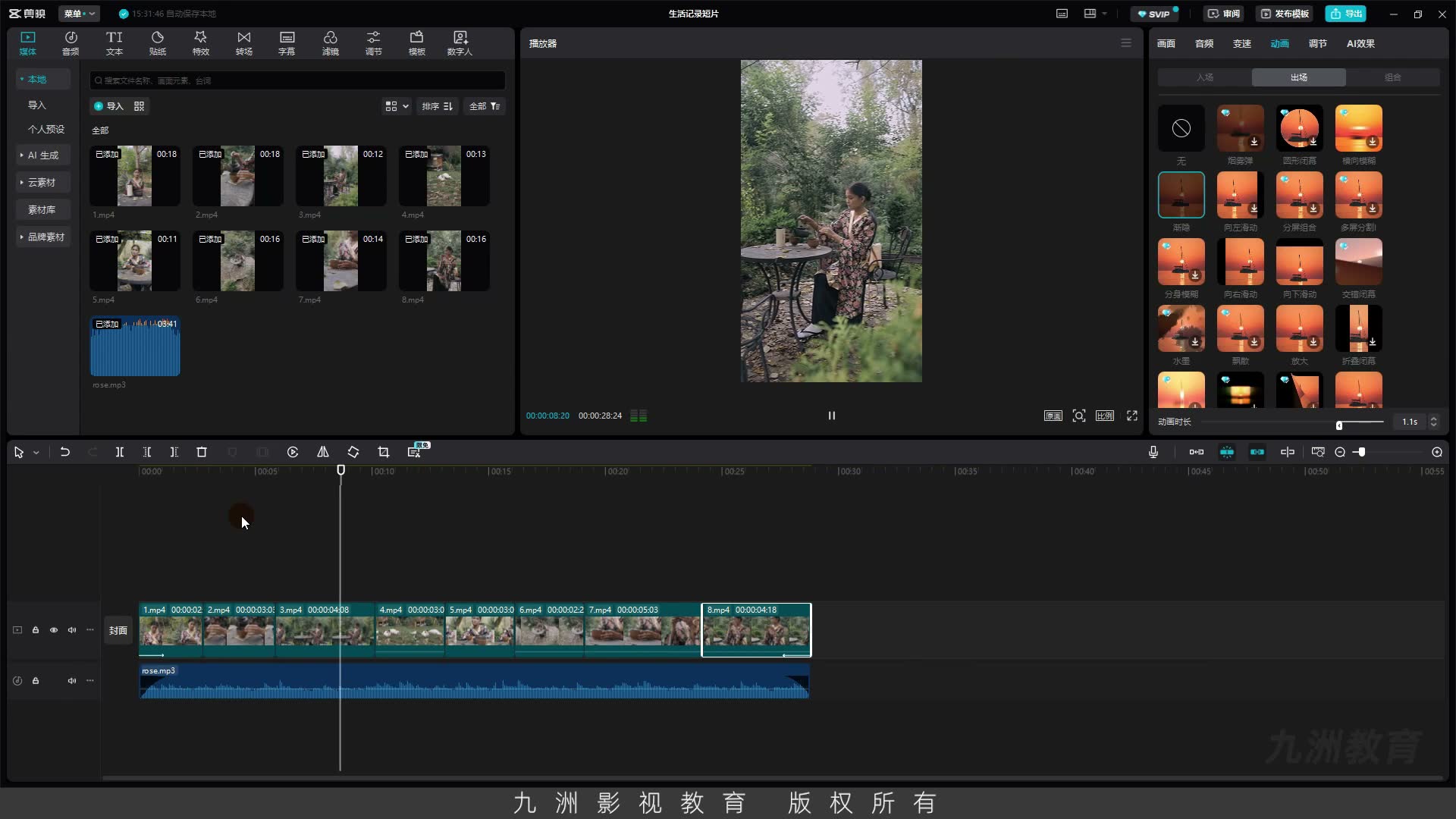1456x819 pixels.
Task: Open the 转场 transitions panel
Action: click(243, 43)
